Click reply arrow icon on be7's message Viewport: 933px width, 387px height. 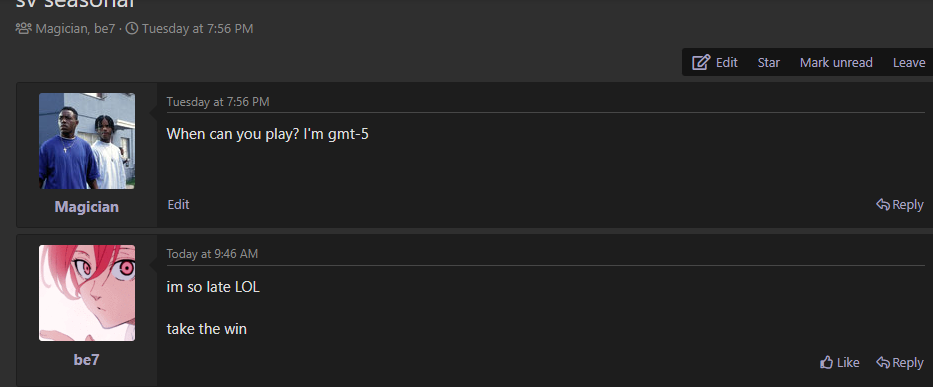coord(883,362)
